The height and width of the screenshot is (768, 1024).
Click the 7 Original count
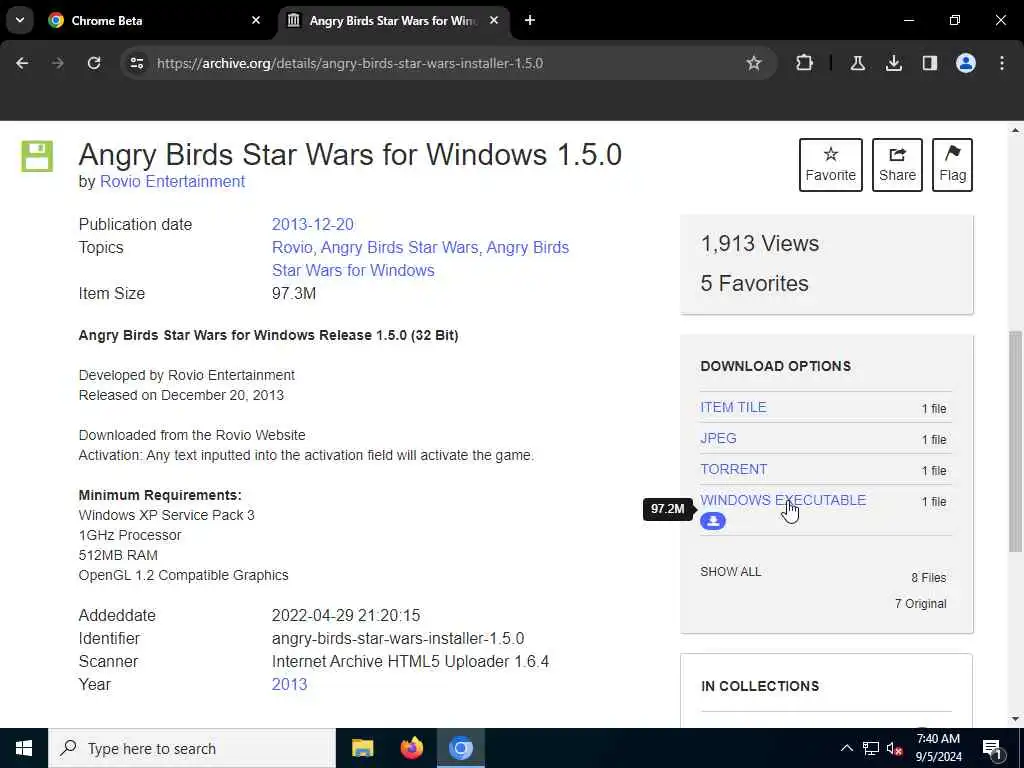(920, 604)
